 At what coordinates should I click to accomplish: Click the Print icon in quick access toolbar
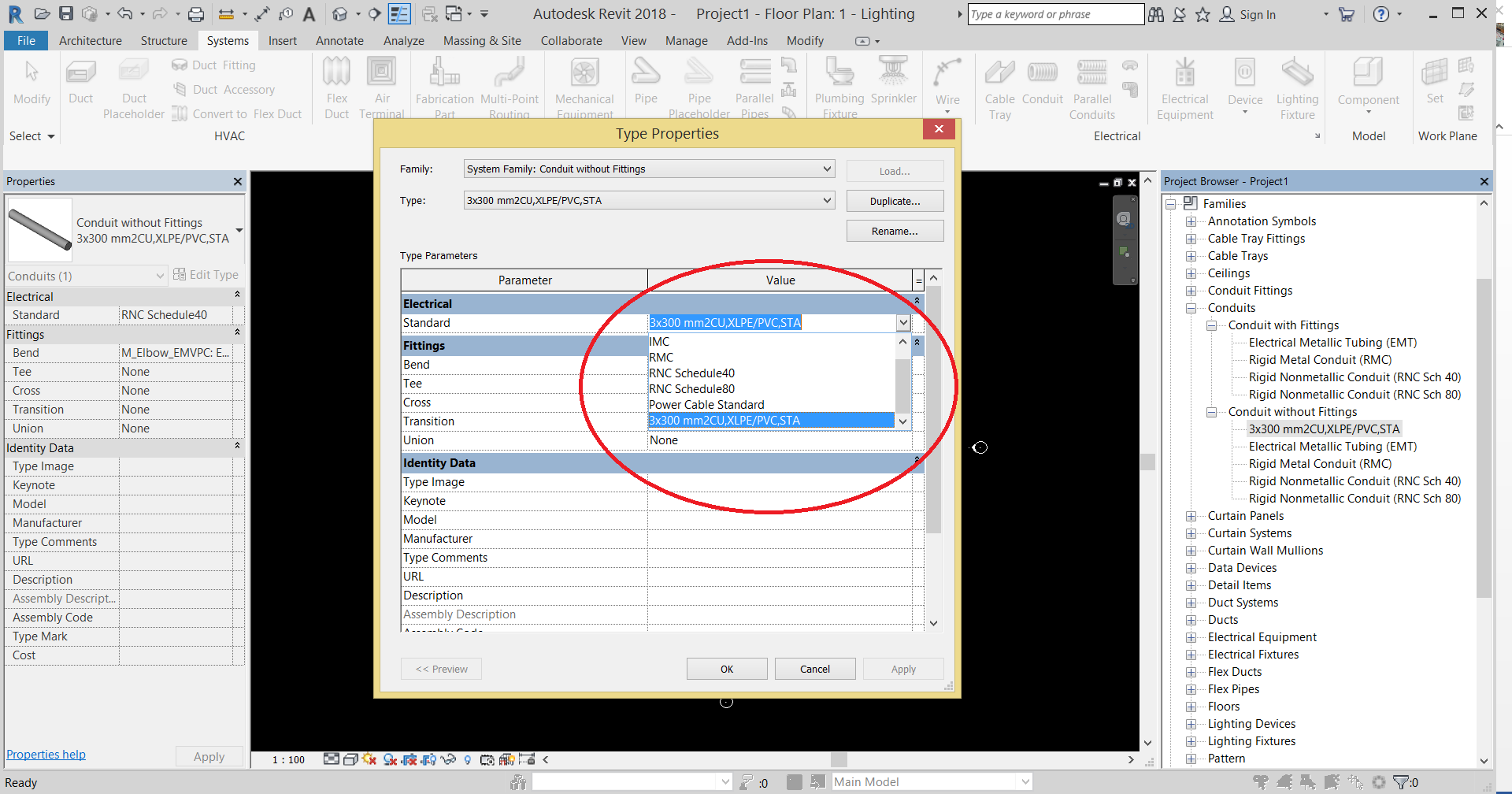pyautogui.click(x=196, y=13)
